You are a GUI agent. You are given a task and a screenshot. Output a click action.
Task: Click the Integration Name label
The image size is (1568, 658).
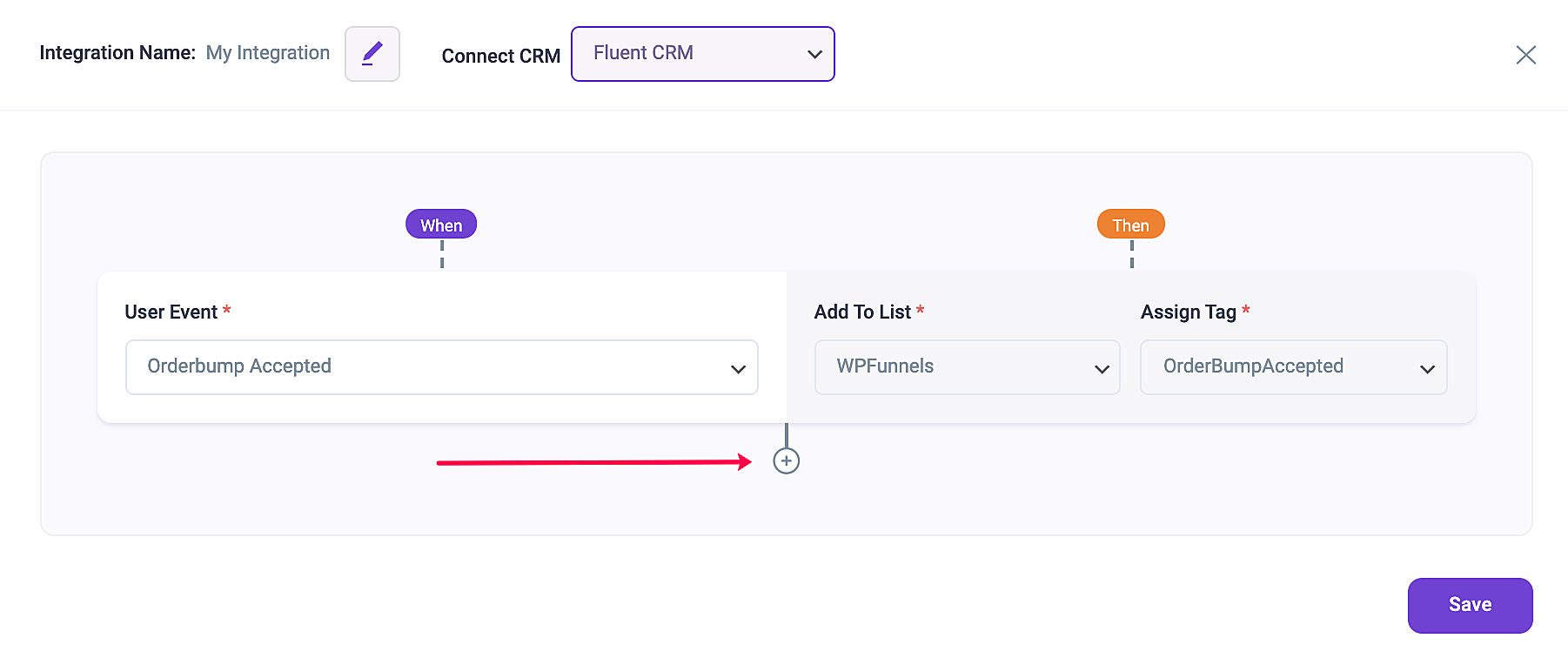coord(117,53)
